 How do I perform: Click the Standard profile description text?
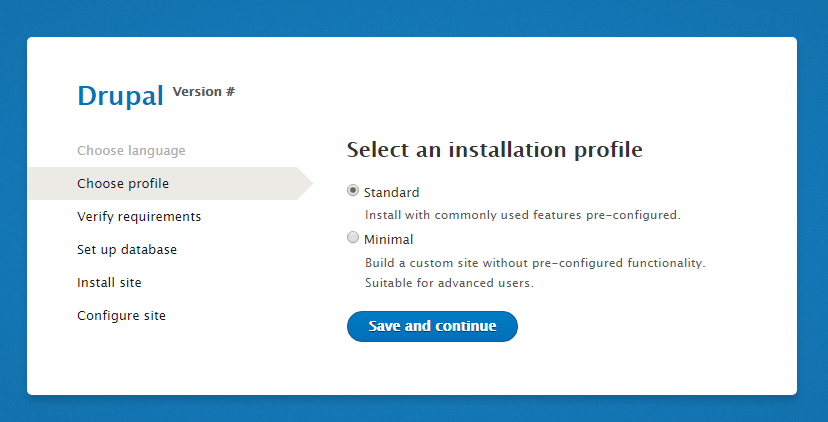(523, 215)
